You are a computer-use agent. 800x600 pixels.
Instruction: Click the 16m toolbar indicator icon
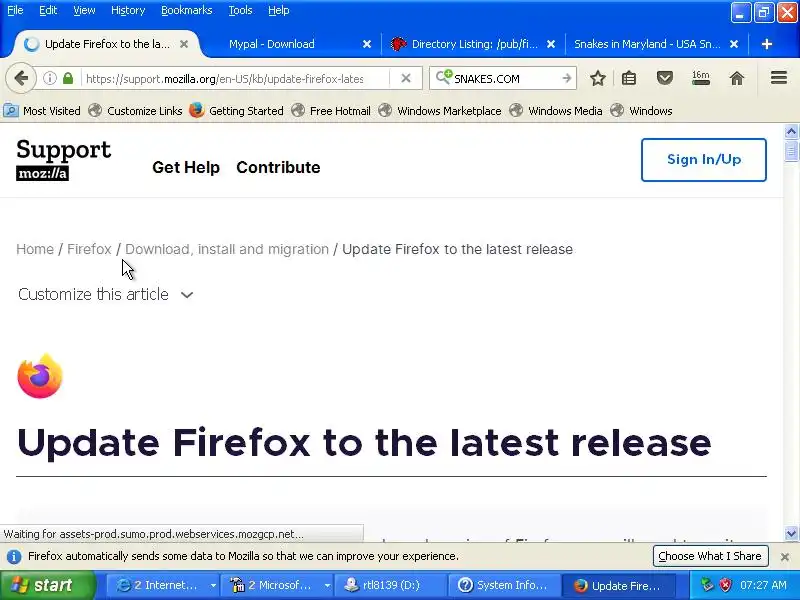pos(701,78)
